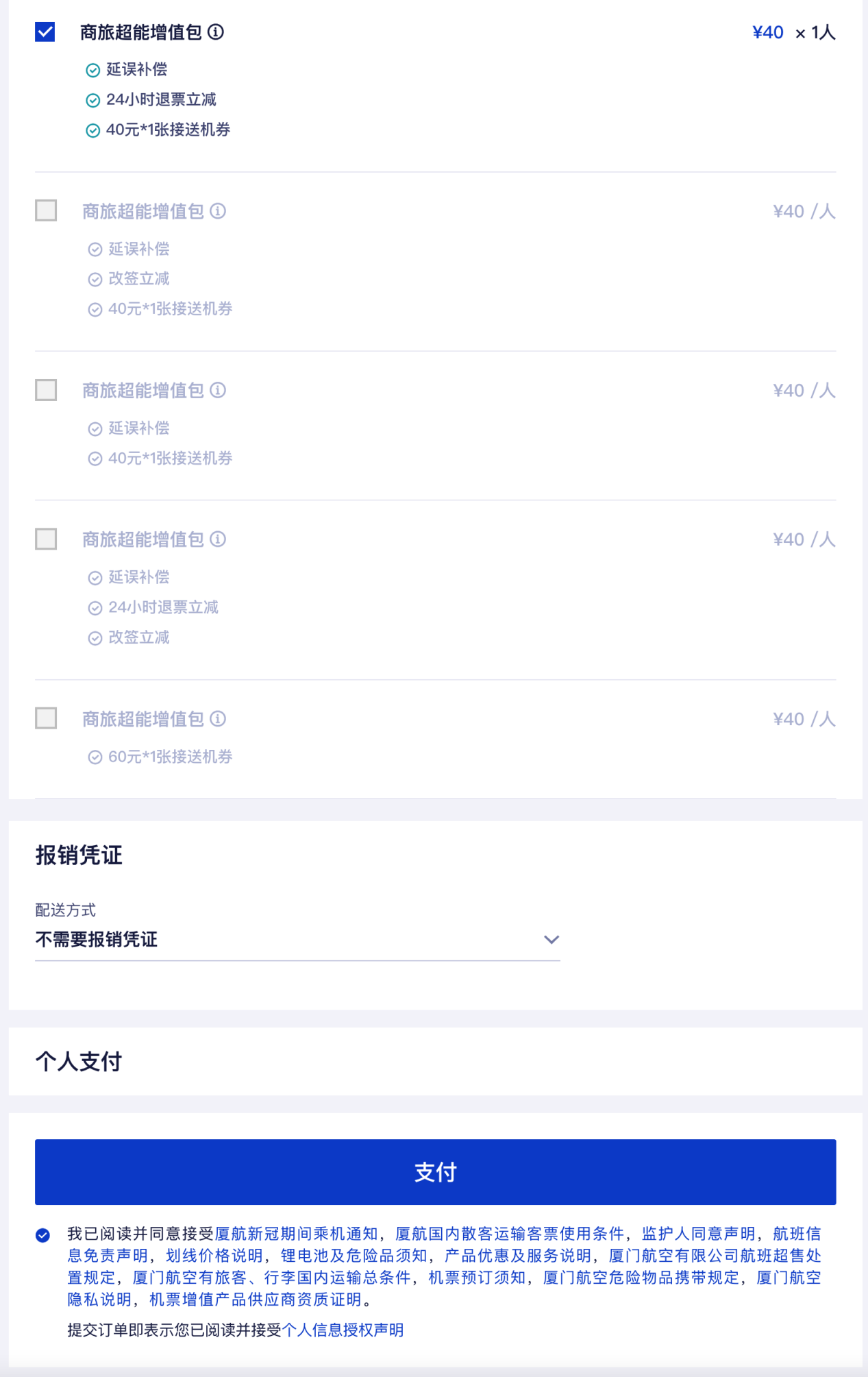The width and height of the screenshot is (868, 1377).
Task: Open info icon of package ending with 改签立减
Action: [218, 539]
